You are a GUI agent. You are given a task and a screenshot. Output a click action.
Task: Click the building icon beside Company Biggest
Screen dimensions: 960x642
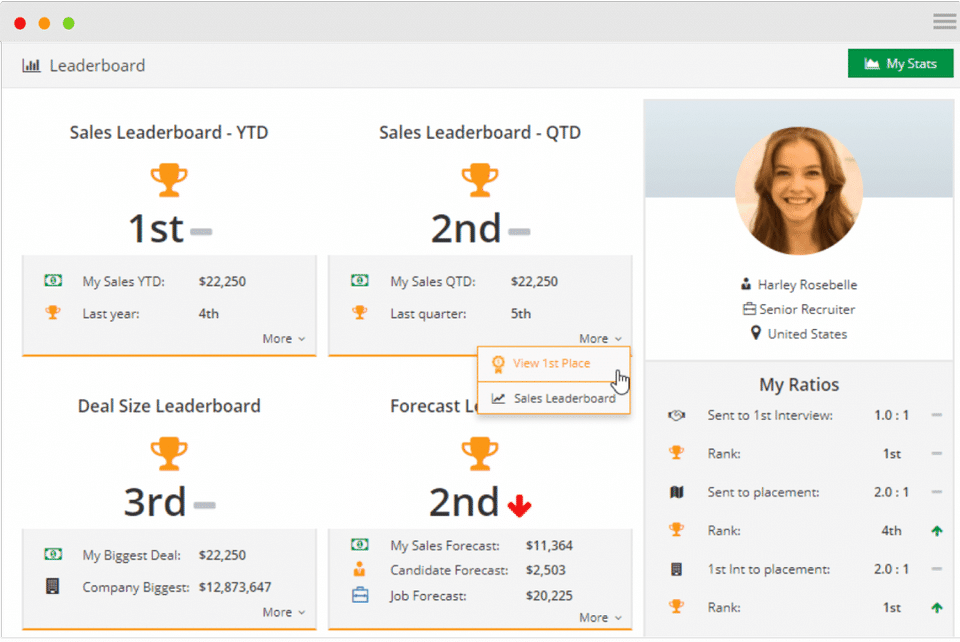pos(53,586)
